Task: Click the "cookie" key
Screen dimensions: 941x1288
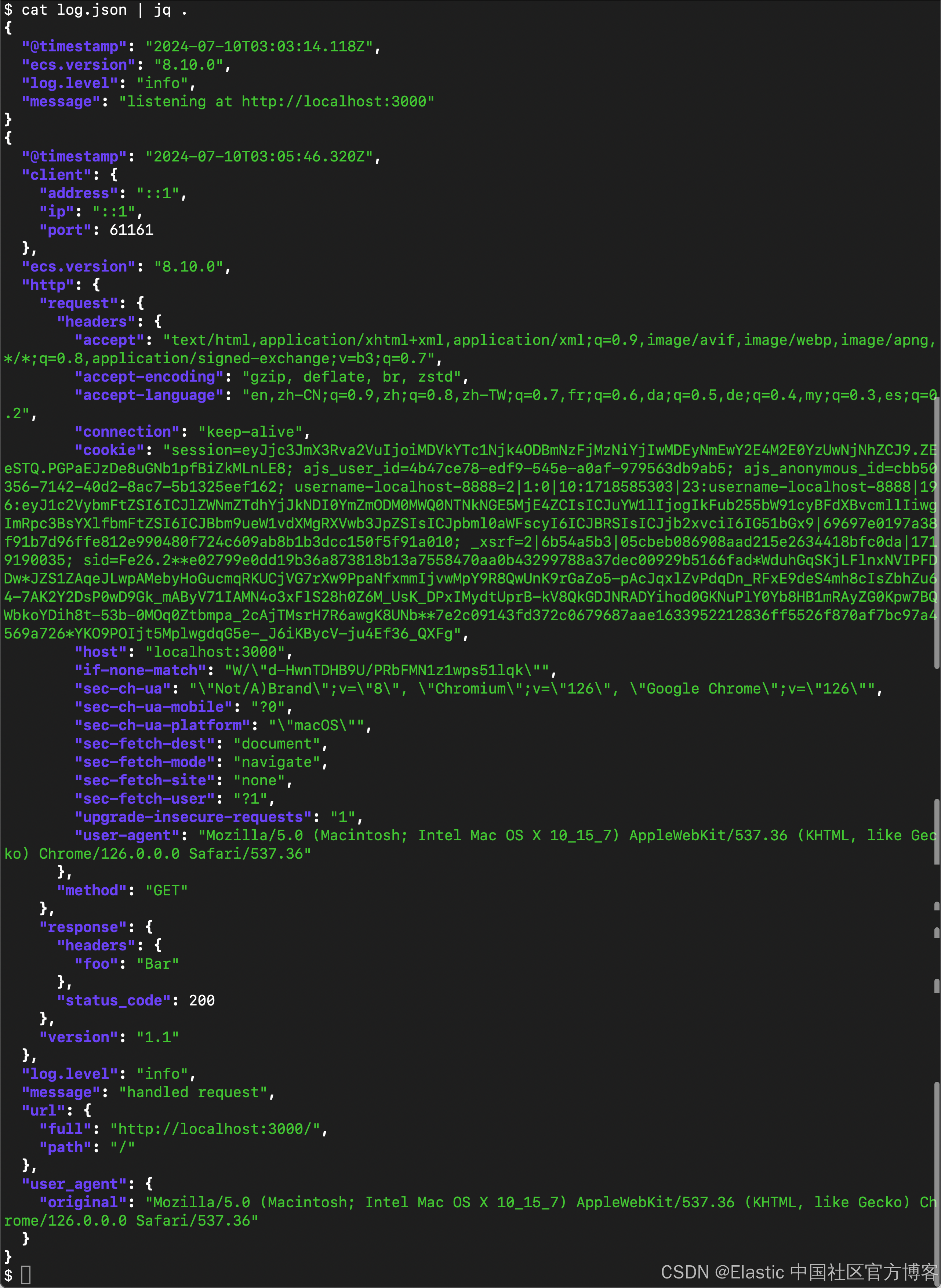Action: click(109, 450)
